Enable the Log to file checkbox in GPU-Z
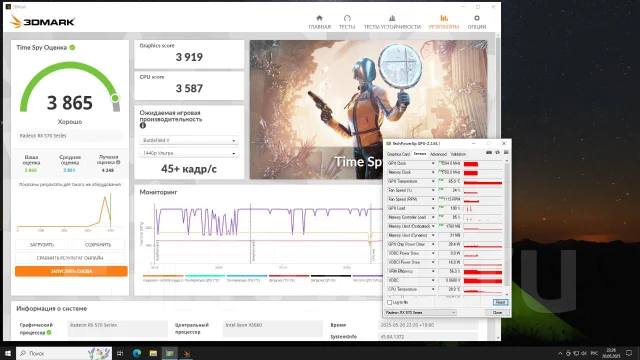Screen dimensions: 640x360 coord(389,302)
